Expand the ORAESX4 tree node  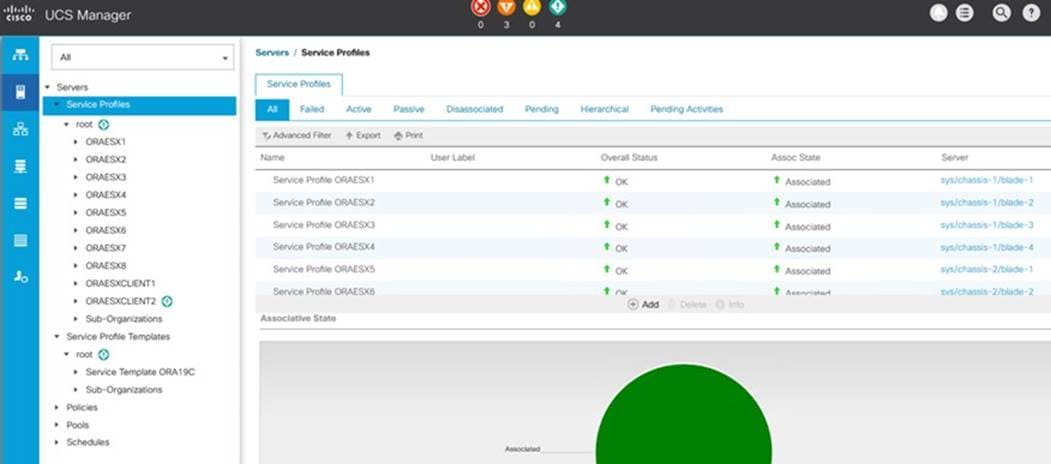click(76, 195)
